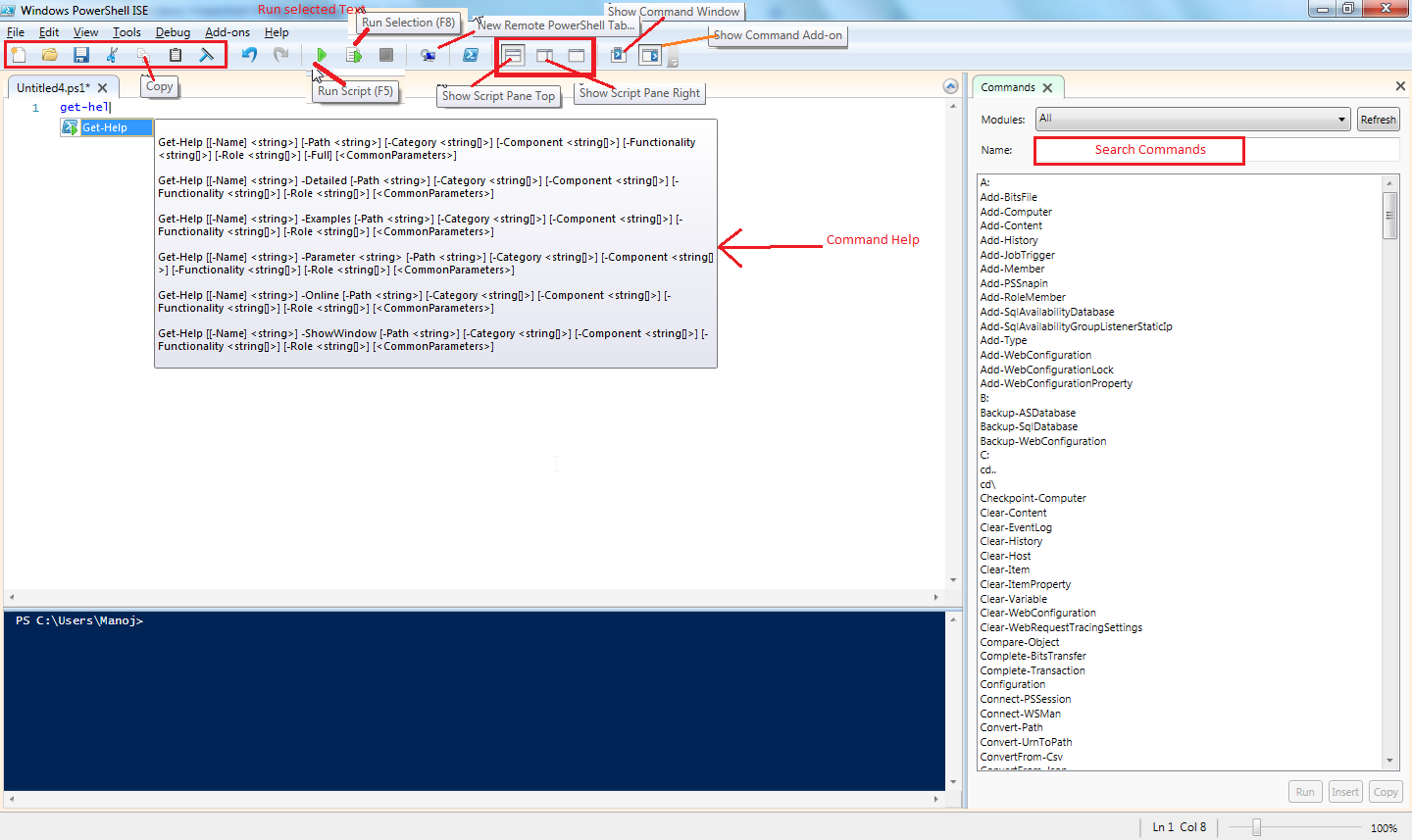Show Script Pane Top layout icon

513,55
